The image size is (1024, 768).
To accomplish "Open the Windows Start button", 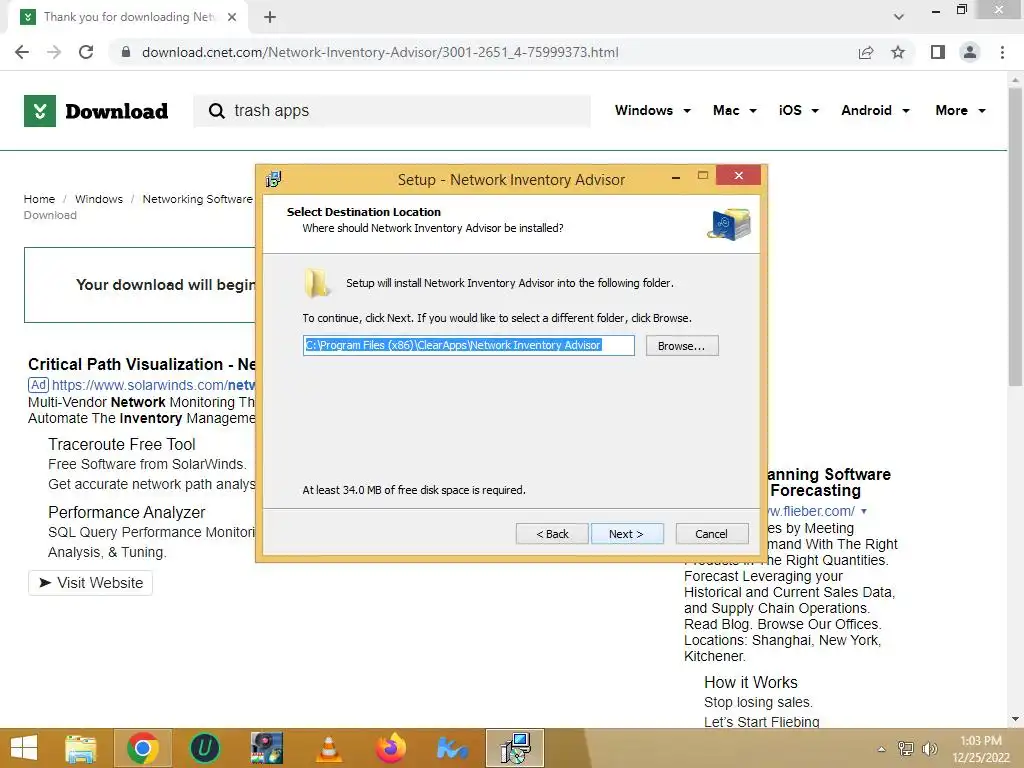I will tap(24, 748).
